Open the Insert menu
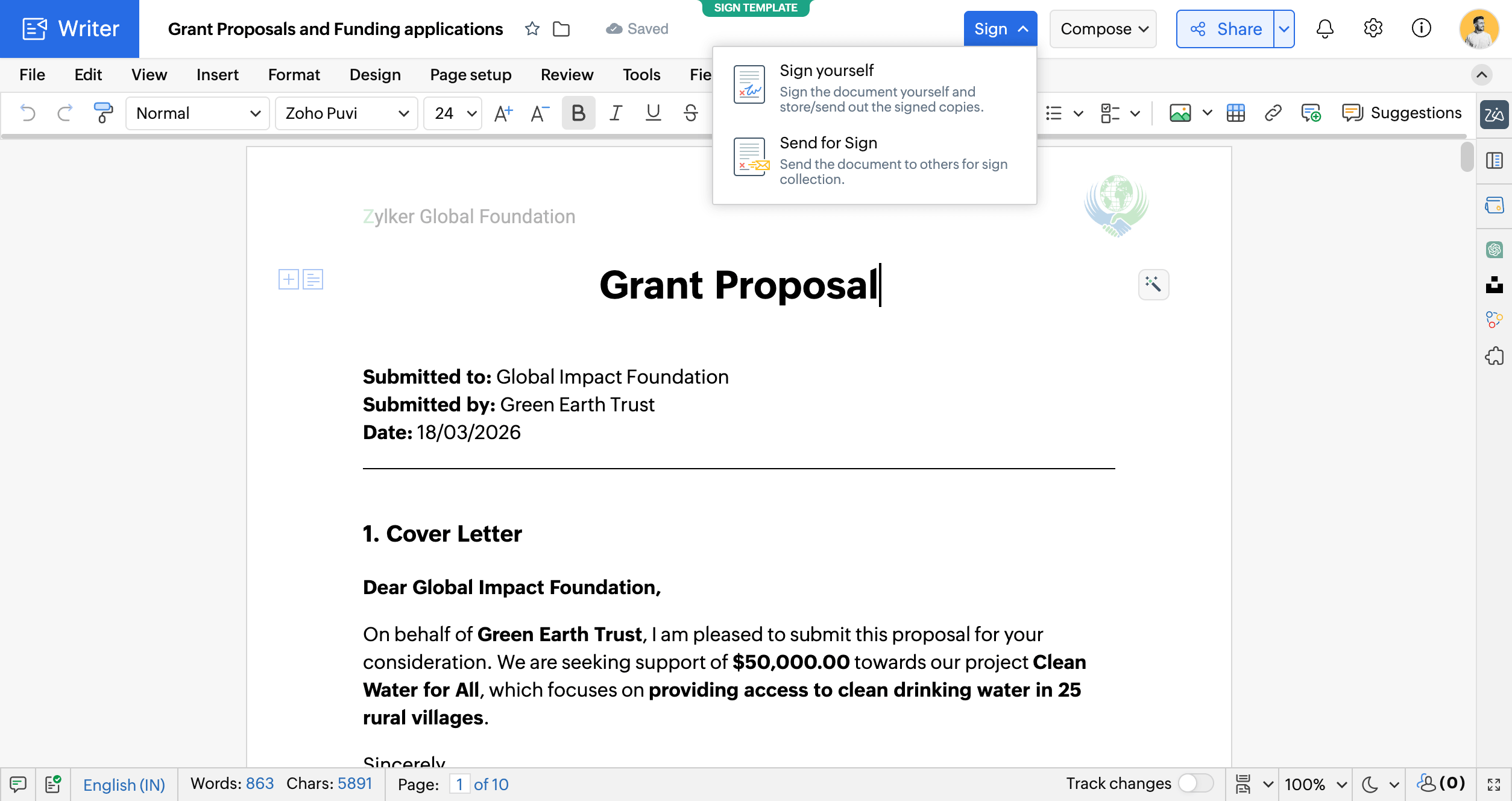Screen dimensions: 1512x801 [x=217, y=75]
